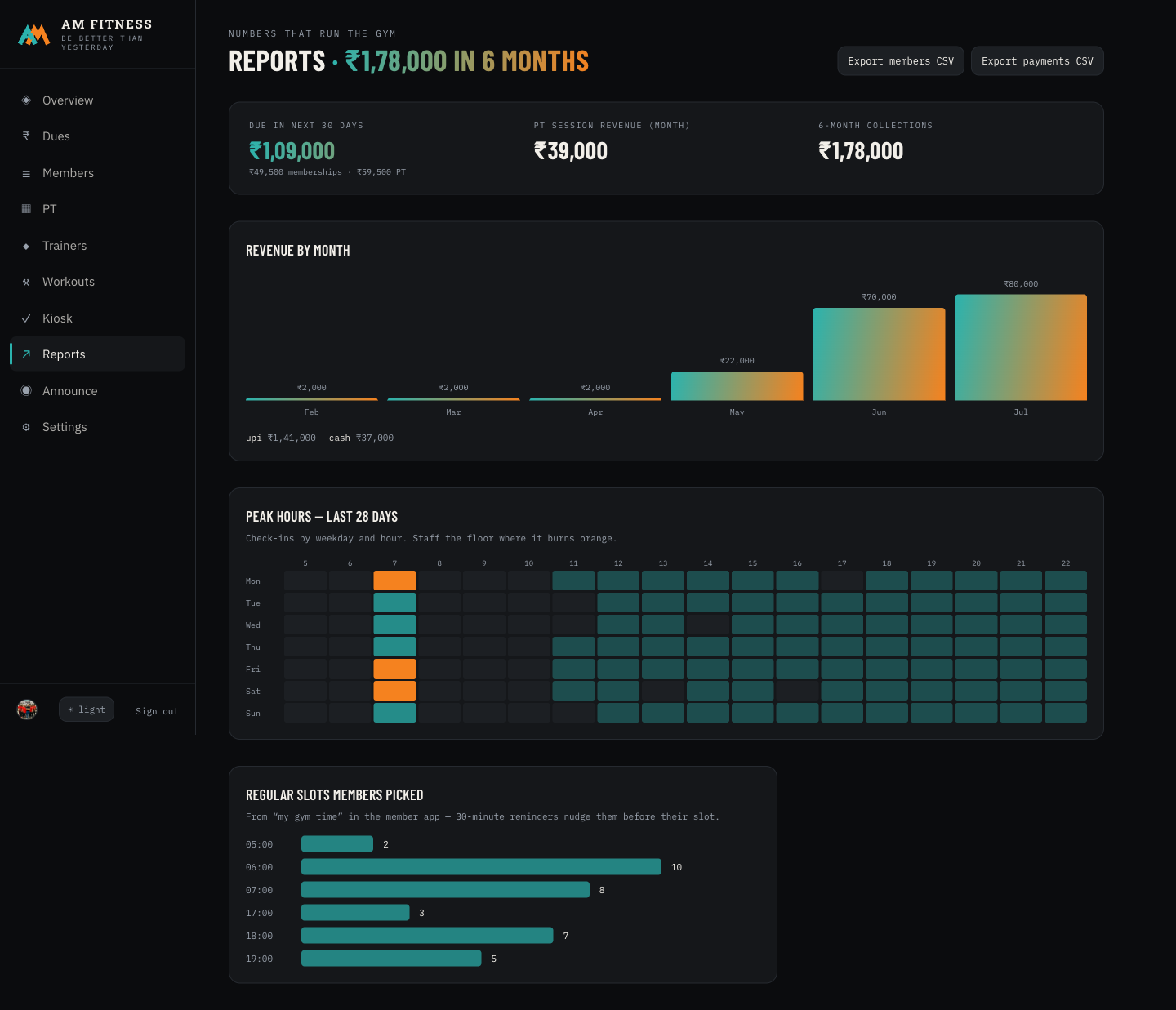Screen dimensions: 1176x1010
Task: Click the Jul revenue bar
Action: [x=1021, y=348]
